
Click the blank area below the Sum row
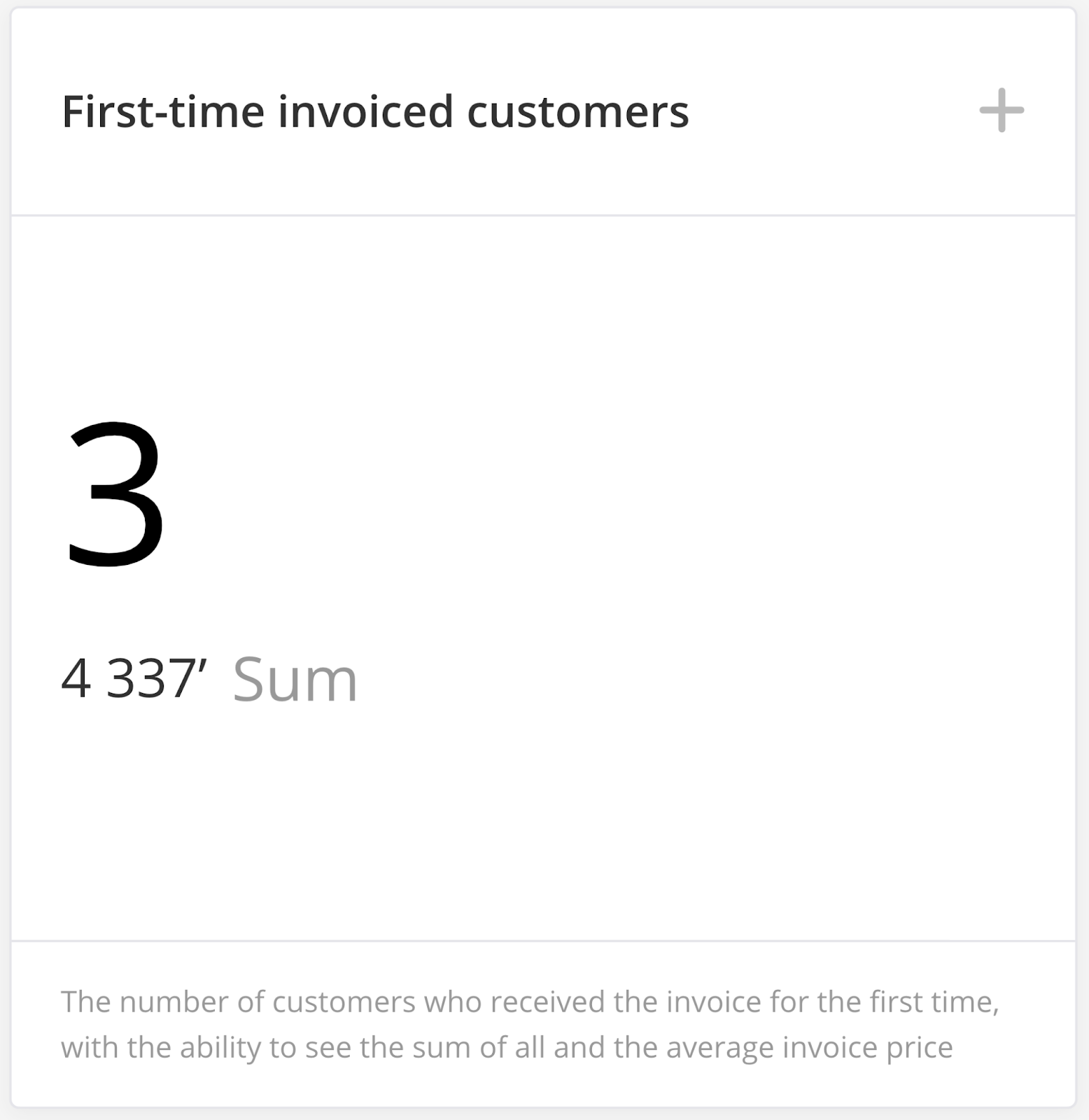543,819
